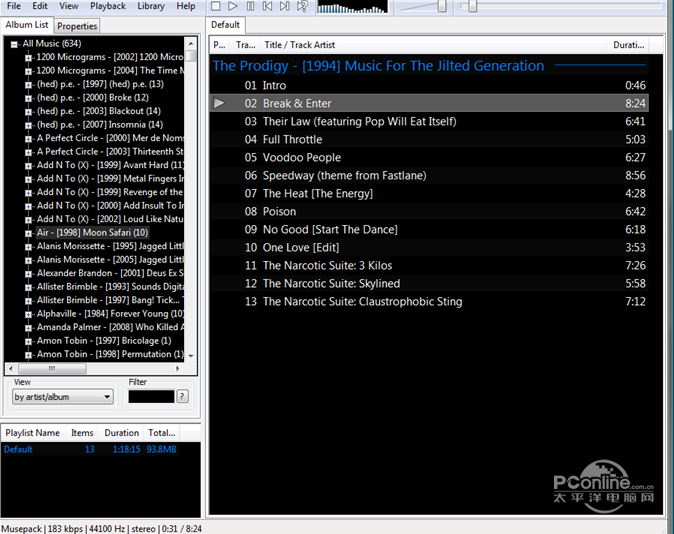674x534 pixels.
Task: Select Alanis Morissette [1995] Jagged Little album
Action: click(110, 246)
